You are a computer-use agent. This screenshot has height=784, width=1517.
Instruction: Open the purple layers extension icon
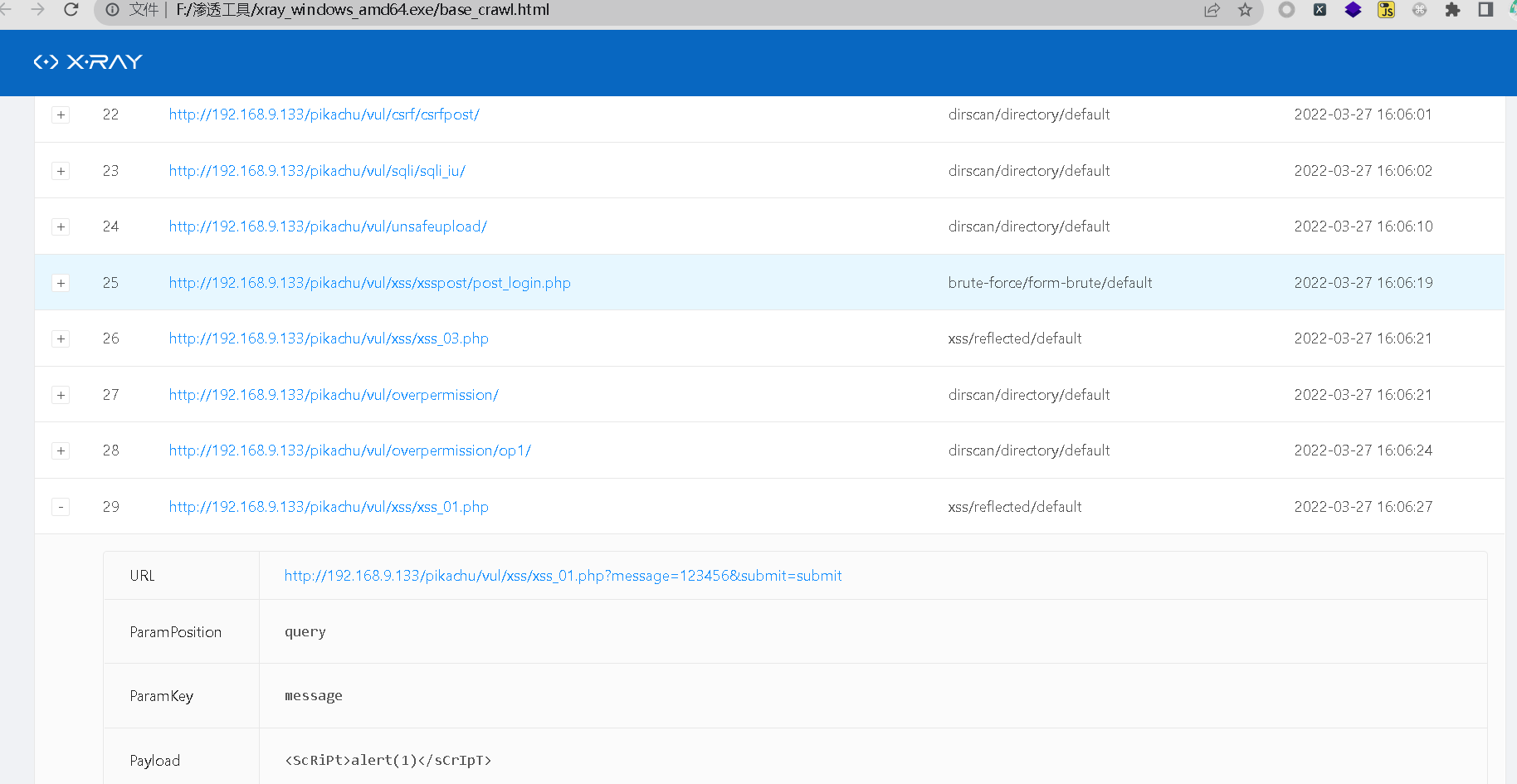click(x=1353, y=10)
